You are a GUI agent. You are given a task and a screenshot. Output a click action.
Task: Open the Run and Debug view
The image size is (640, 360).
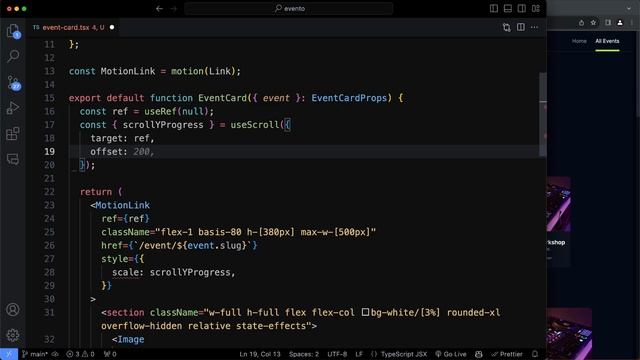pos(13,108)
